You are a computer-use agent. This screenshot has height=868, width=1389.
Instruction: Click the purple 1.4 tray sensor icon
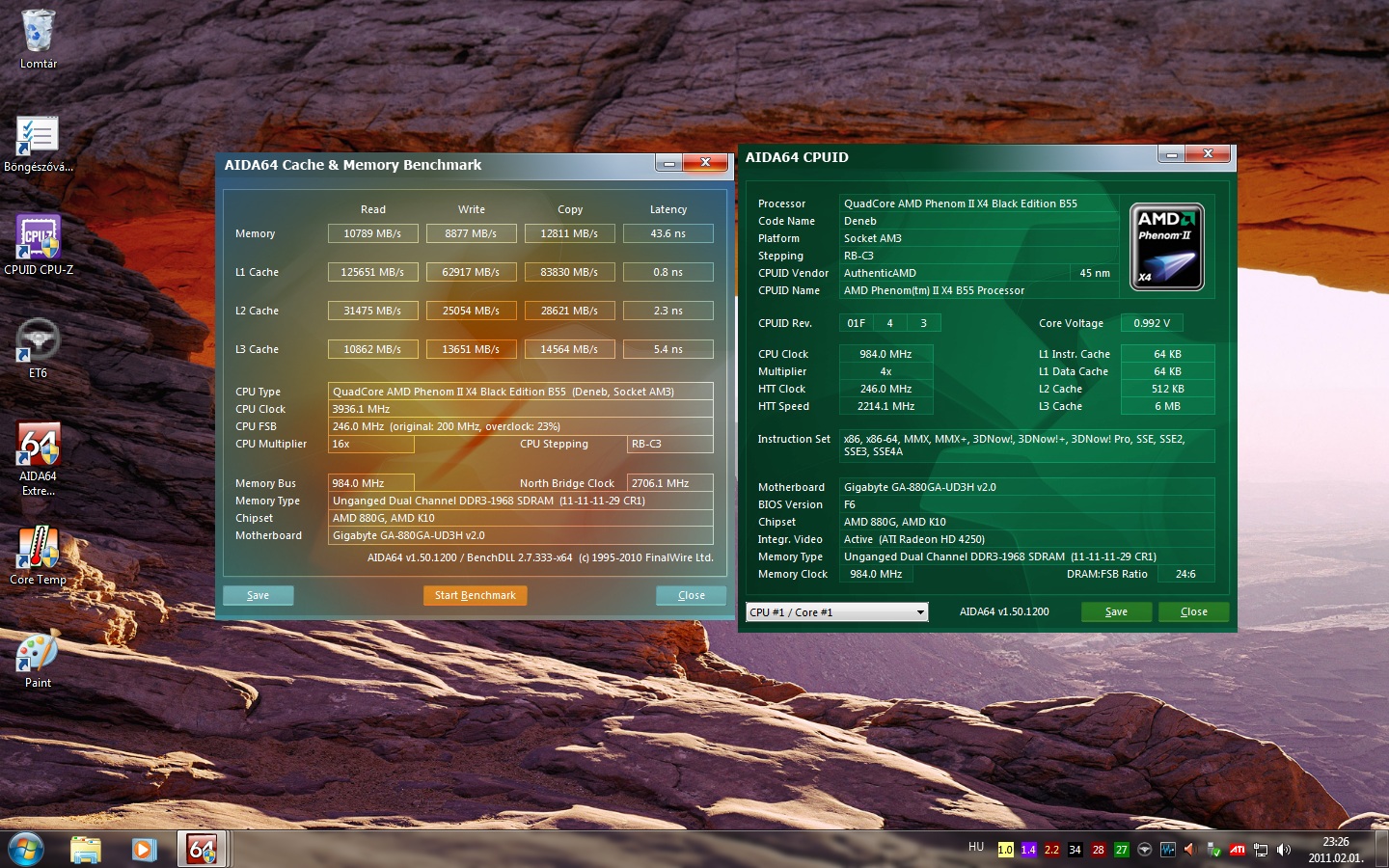click(1028, 850)
